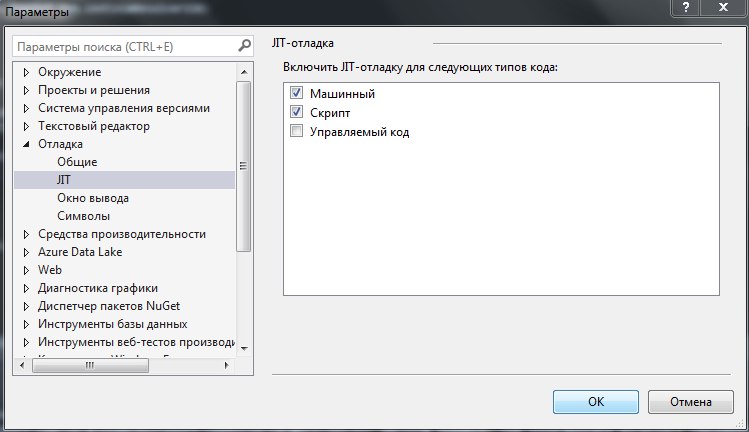Click the horizontal scroll left arrow

click(x=22, y=366)
